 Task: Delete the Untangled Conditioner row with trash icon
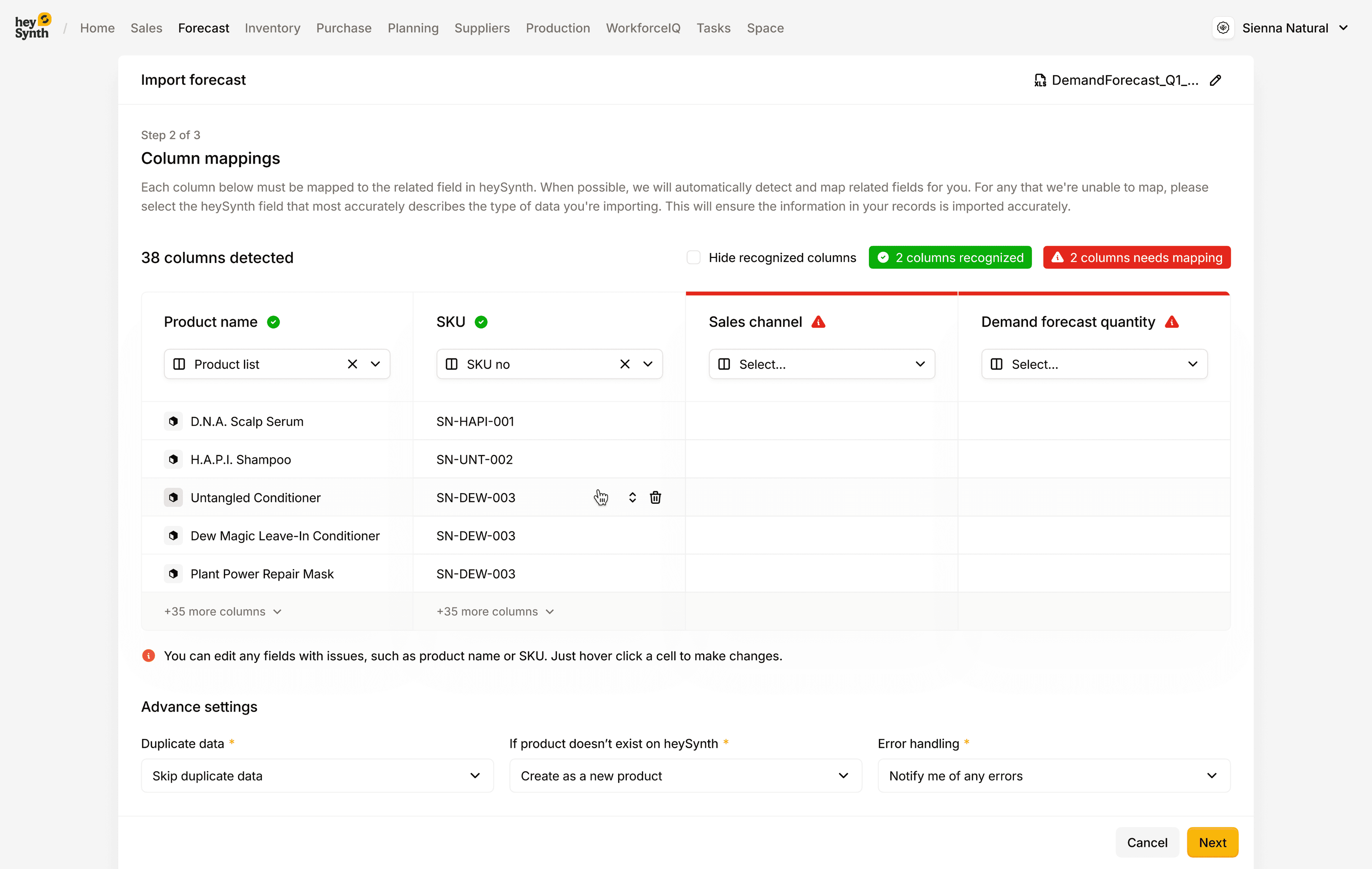(655, 497)
